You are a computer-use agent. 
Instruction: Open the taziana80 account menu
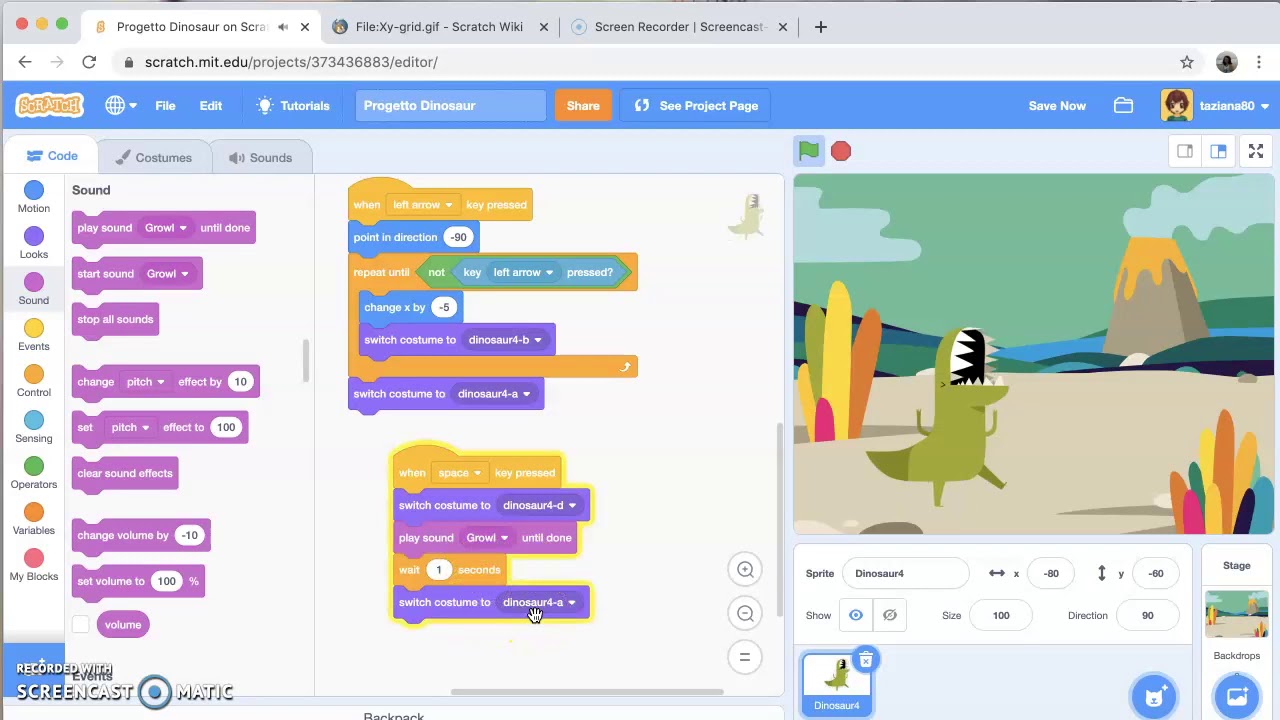1215,106
